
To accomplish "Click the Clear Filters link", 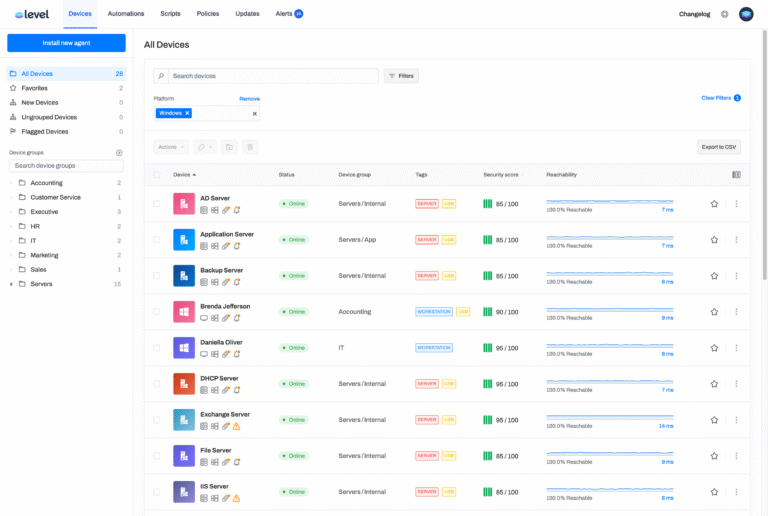I will coord(716,98).
